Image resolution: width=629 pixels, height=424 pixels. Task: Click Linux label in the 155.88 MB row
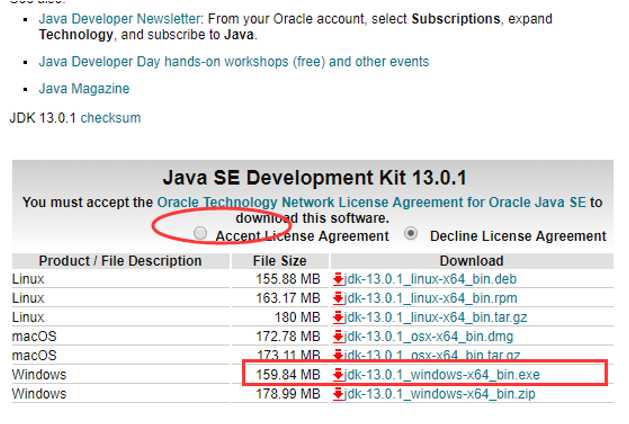coord(28,279)
